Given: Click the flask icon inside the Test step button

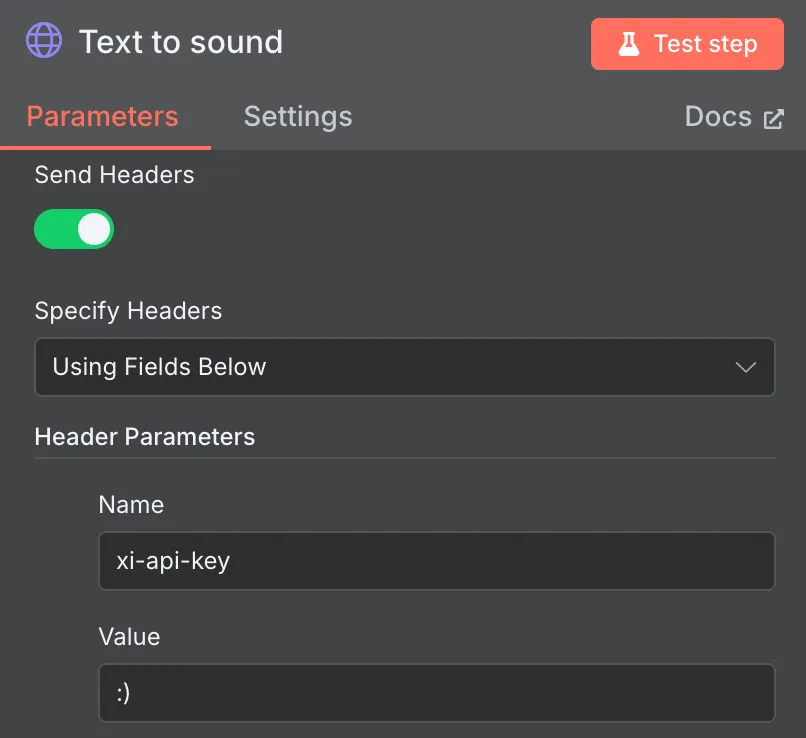Looking at the screenshot, I should (628, 43).
